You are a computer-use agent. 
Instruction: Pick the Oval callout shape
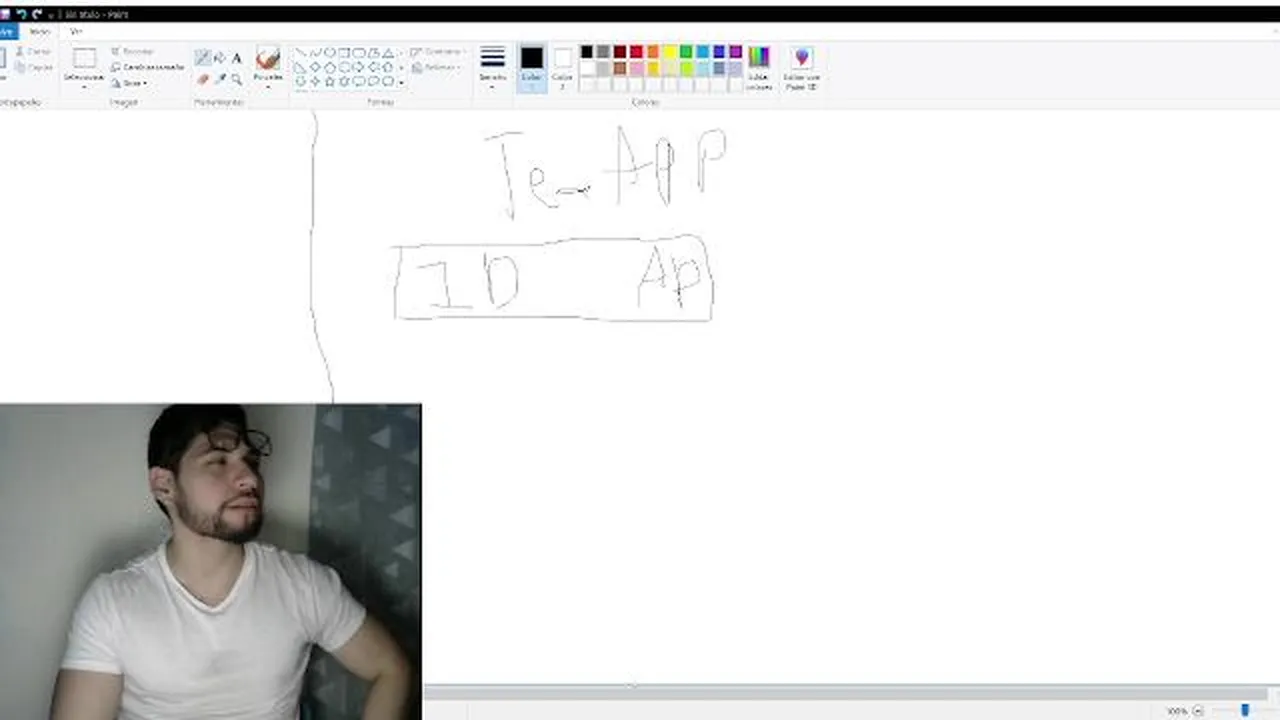click(x=373, y=81)
